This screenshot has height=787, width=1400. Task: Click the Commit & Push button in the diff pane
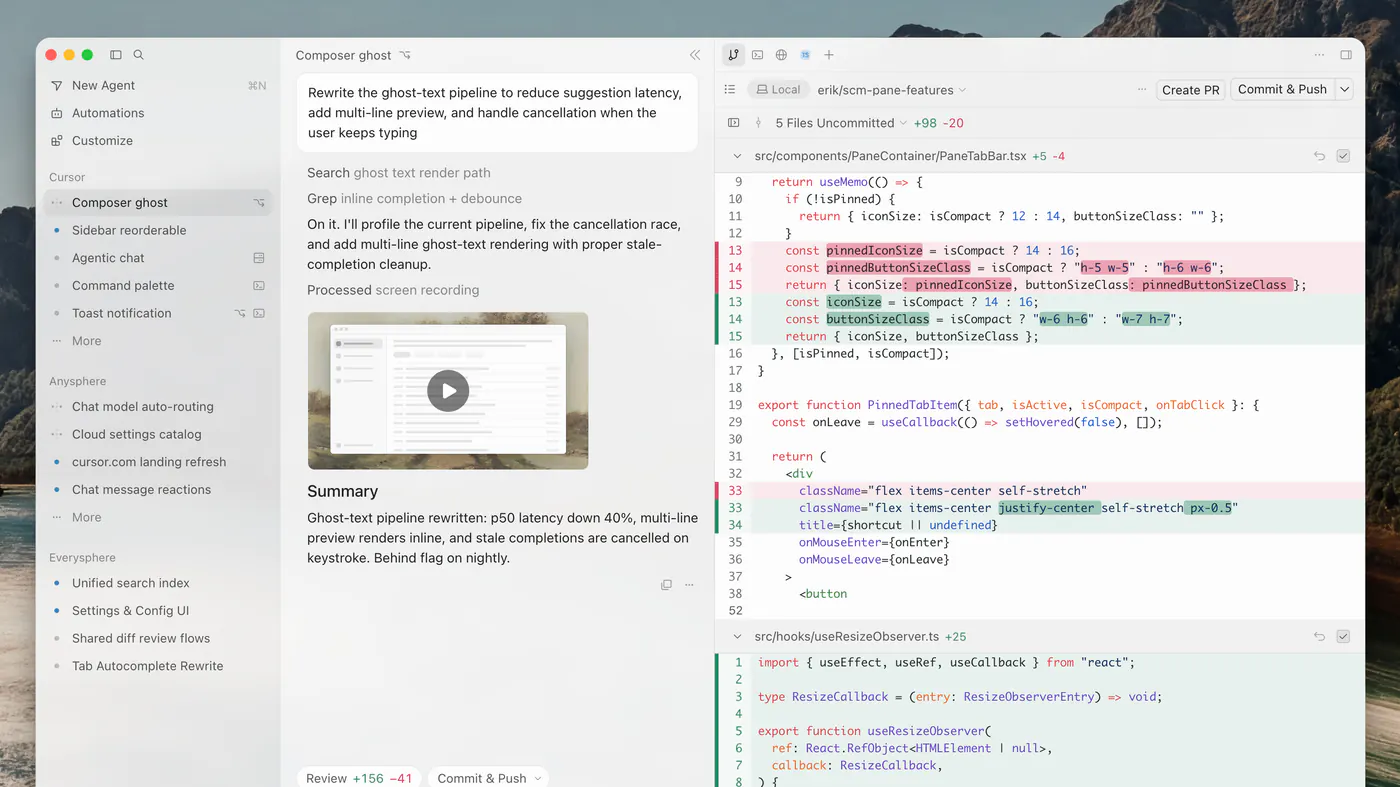tap(1282, 89)
